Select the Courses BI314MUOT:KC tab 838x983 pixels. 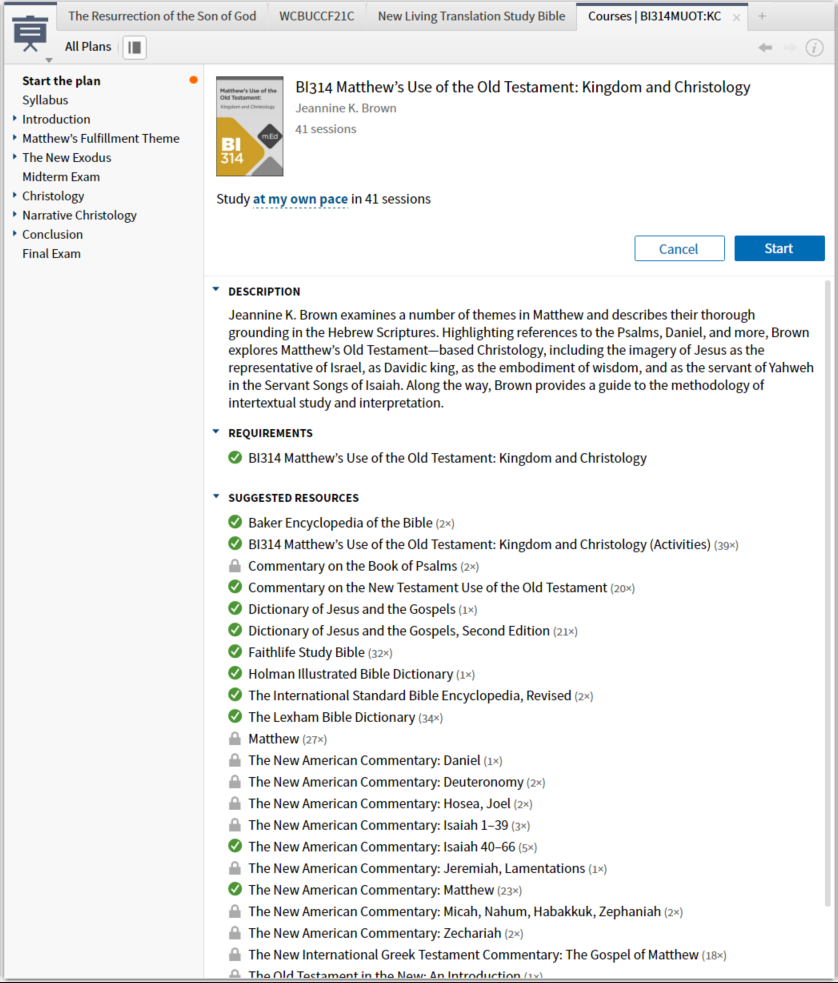pos(654,16)
